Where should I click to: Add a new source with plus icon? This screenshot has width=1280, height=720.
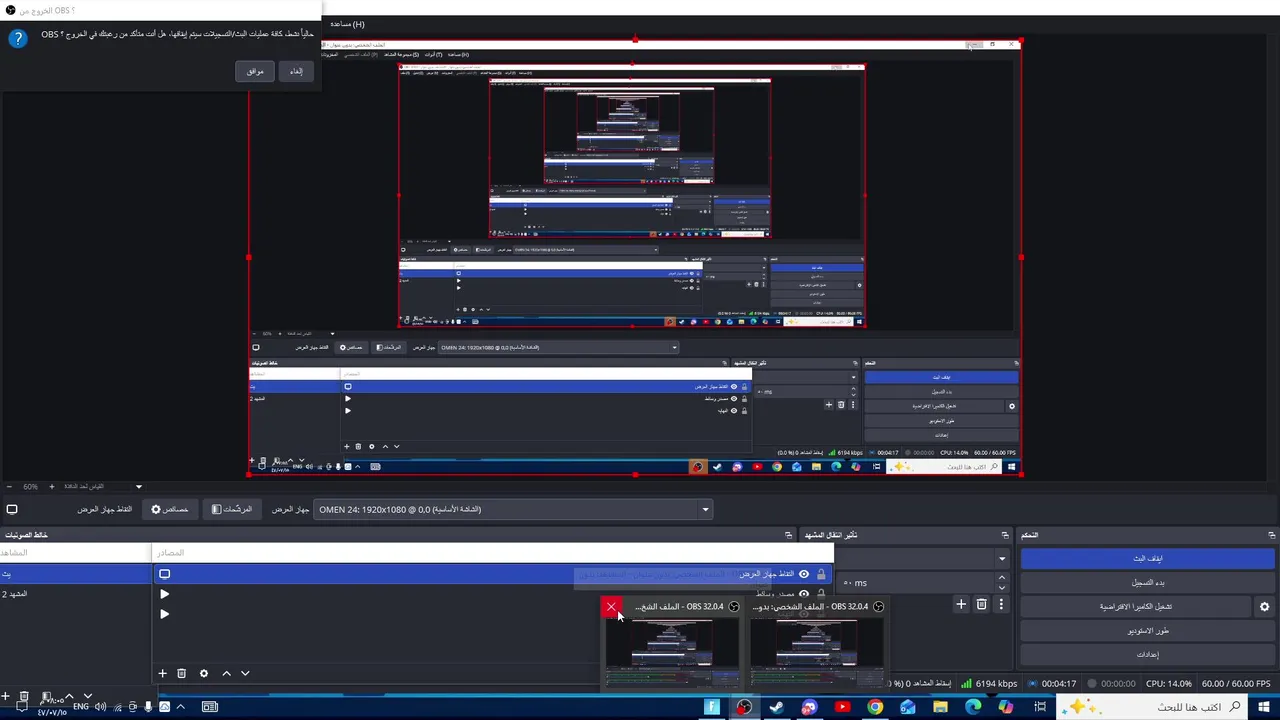(162, 674)
